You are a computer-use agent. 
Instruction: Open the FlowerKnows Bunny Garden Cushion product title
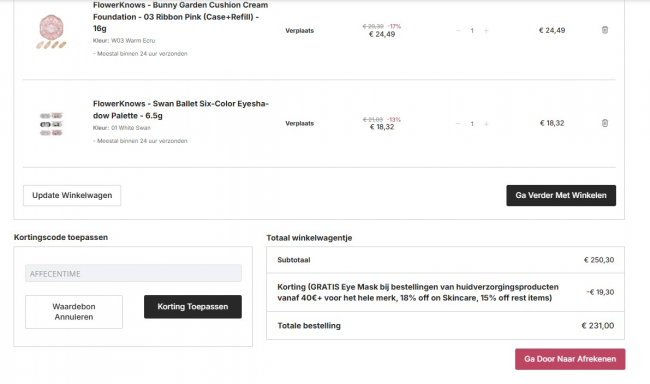point(180,17)
